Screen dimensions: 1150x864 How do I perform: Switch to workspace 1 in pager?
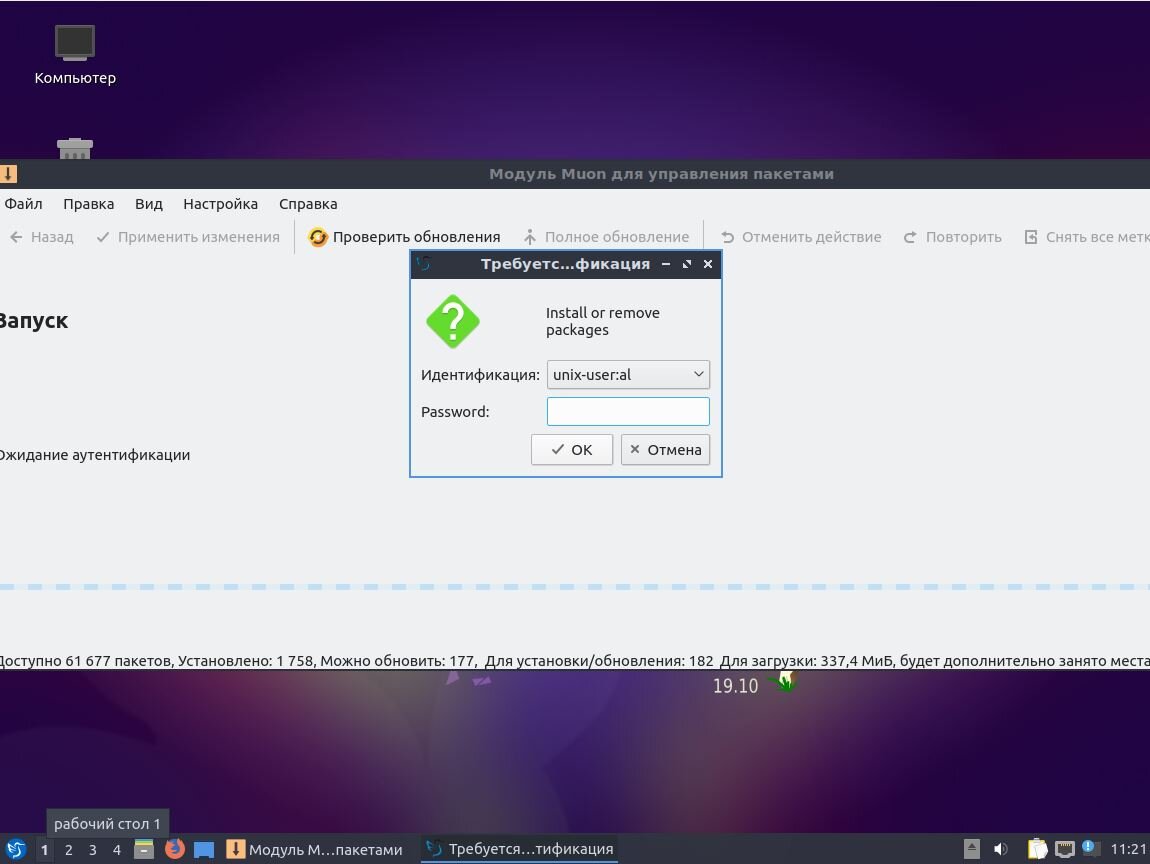click(45, 849)
